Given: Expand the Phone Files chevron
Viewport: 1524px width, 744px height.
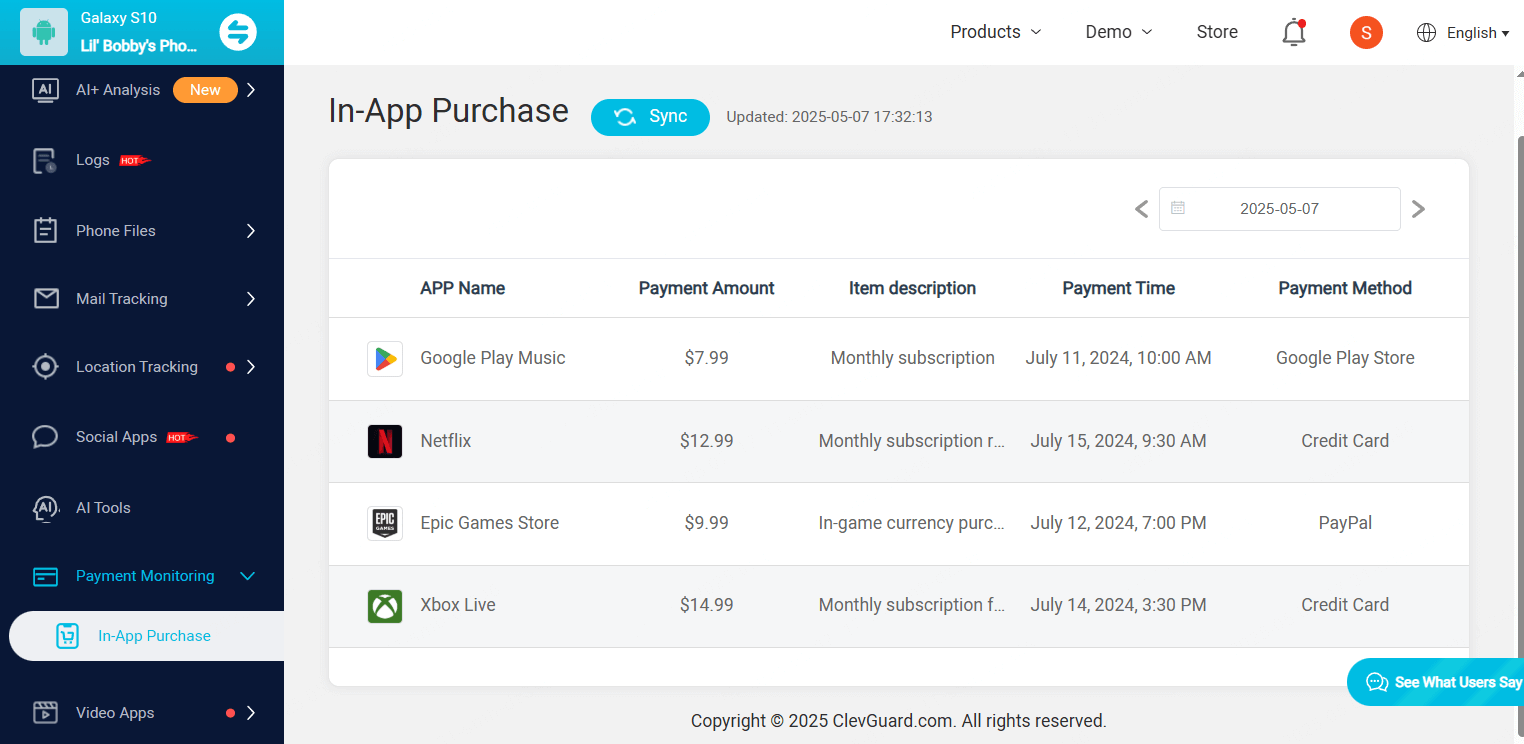Looking at the screenshot, I should coord(251,231).
